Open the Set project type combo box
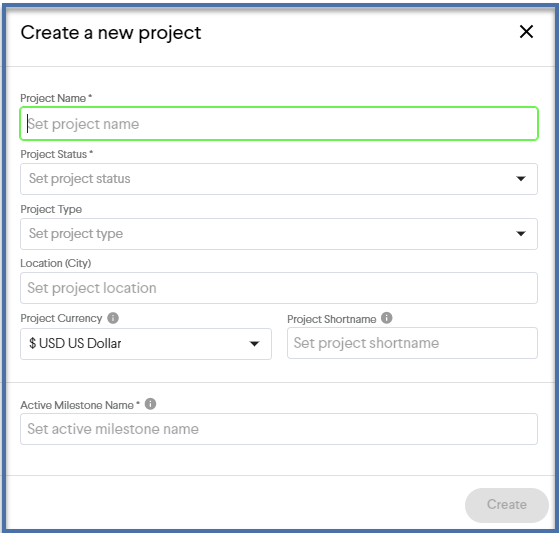The image size is (559, 533). [279, 234]
